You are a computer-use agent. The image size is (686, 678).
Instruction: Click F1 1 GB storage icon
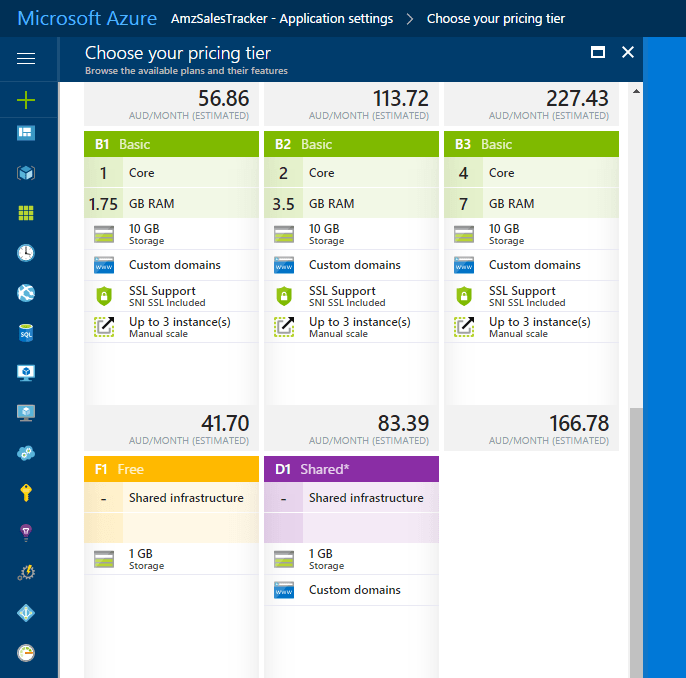104,559
